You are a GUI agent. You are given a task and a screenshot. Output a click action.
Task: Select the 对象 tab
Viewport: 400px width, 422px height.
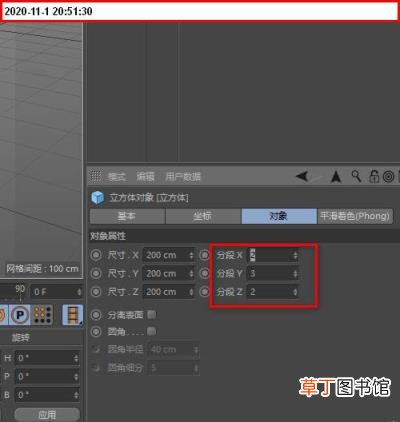pyautogui.click(x=279, y=216)
